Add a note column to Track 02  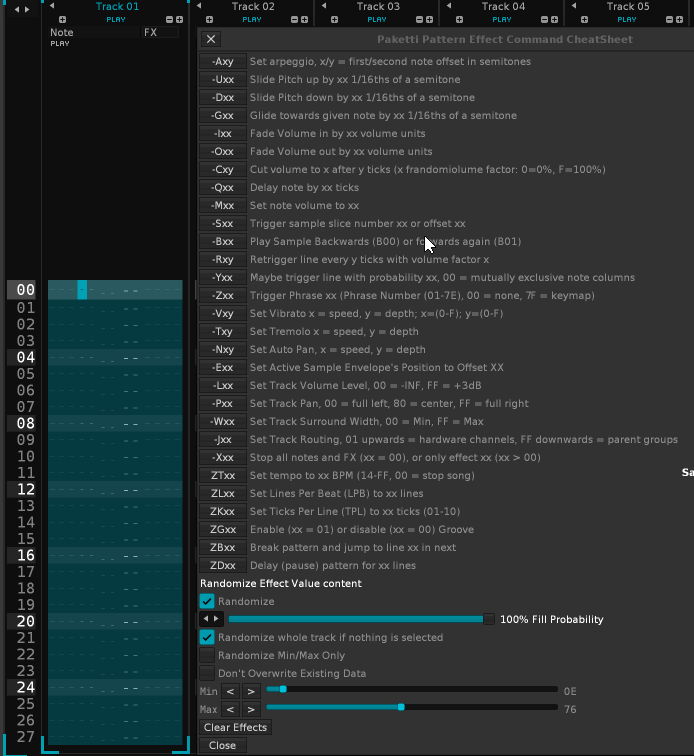[209, 20]
